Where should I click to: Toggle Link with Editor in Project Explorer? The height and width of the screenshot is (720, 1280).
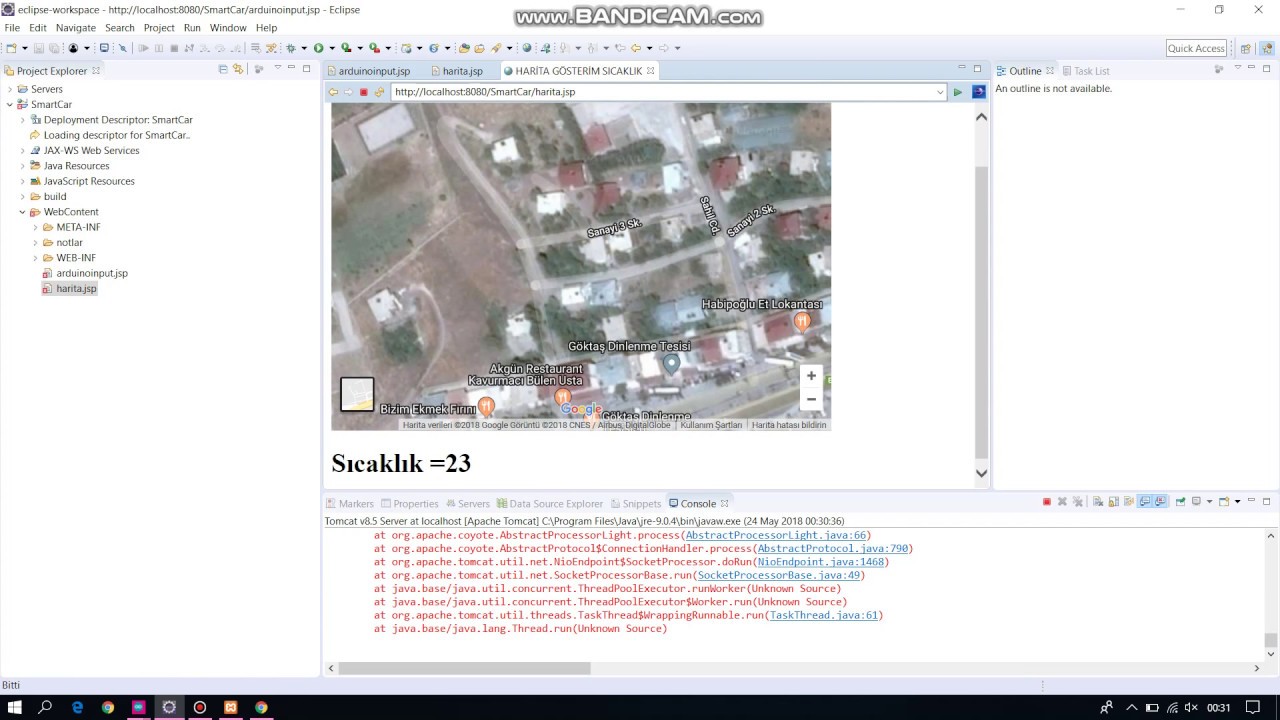[x=238, y=69]
